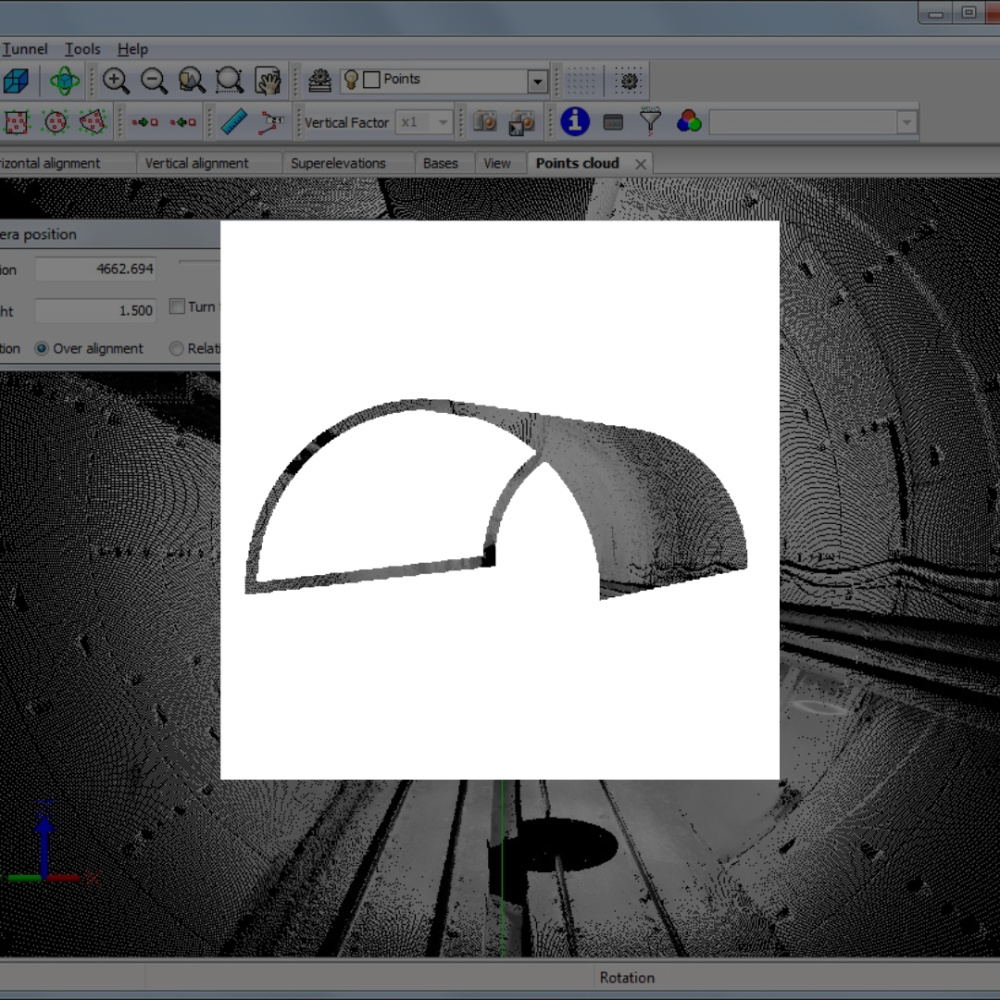The height and width of the screenshot is (1000, 1000).
Task: Click the second green arrow points icon
Action: coord(182,122)
